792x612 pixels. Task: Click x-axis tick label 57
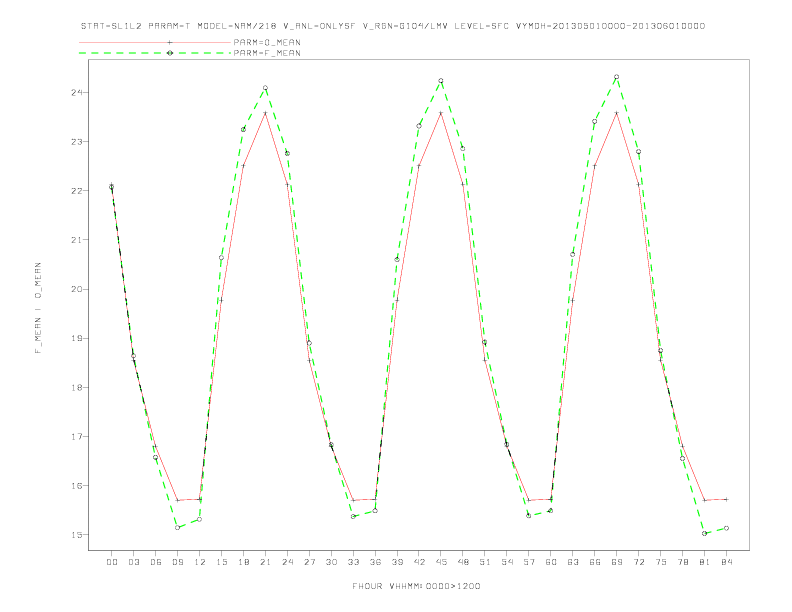529,562
